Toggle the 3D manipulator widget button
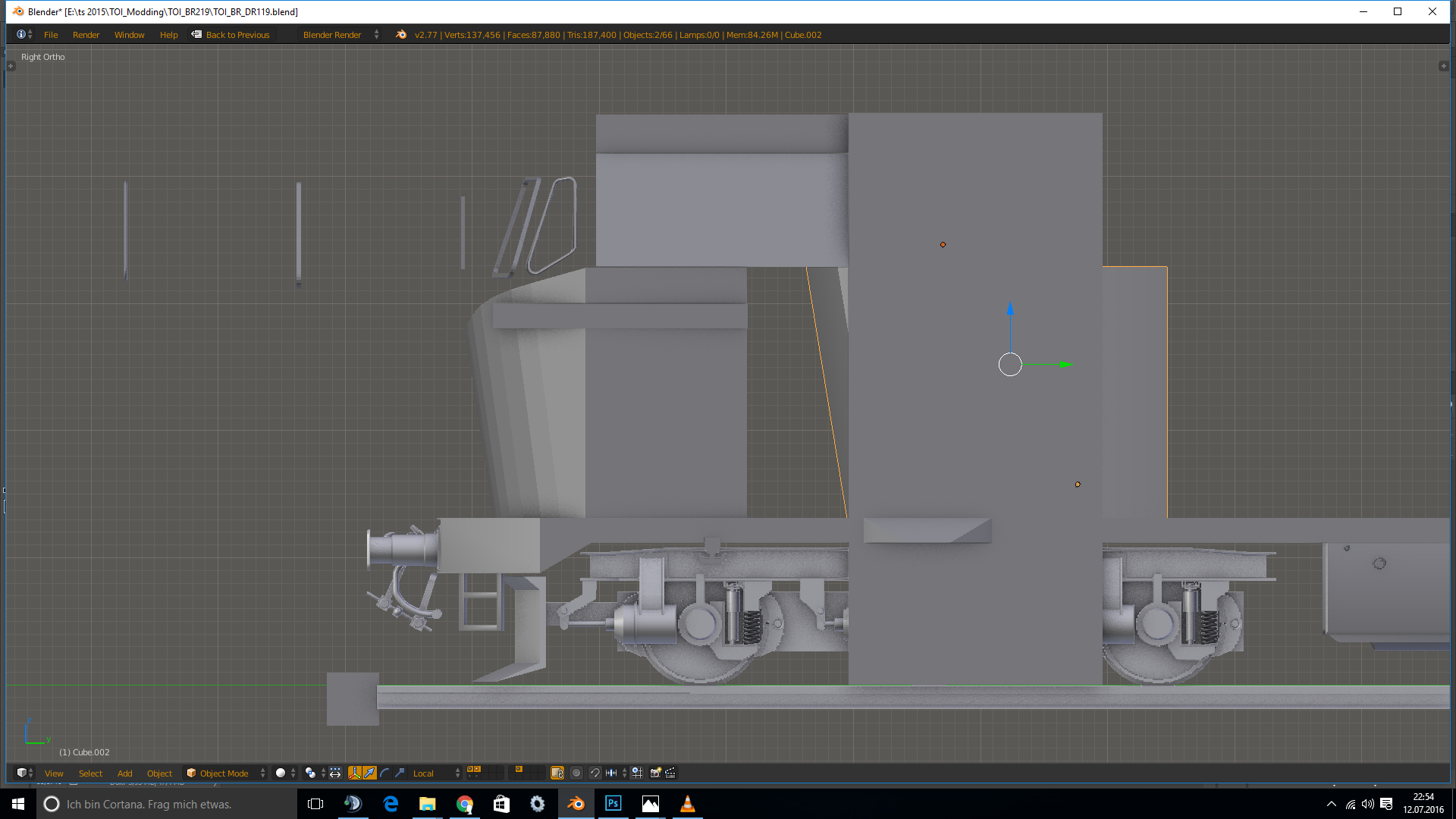 (x=354, y=773)
